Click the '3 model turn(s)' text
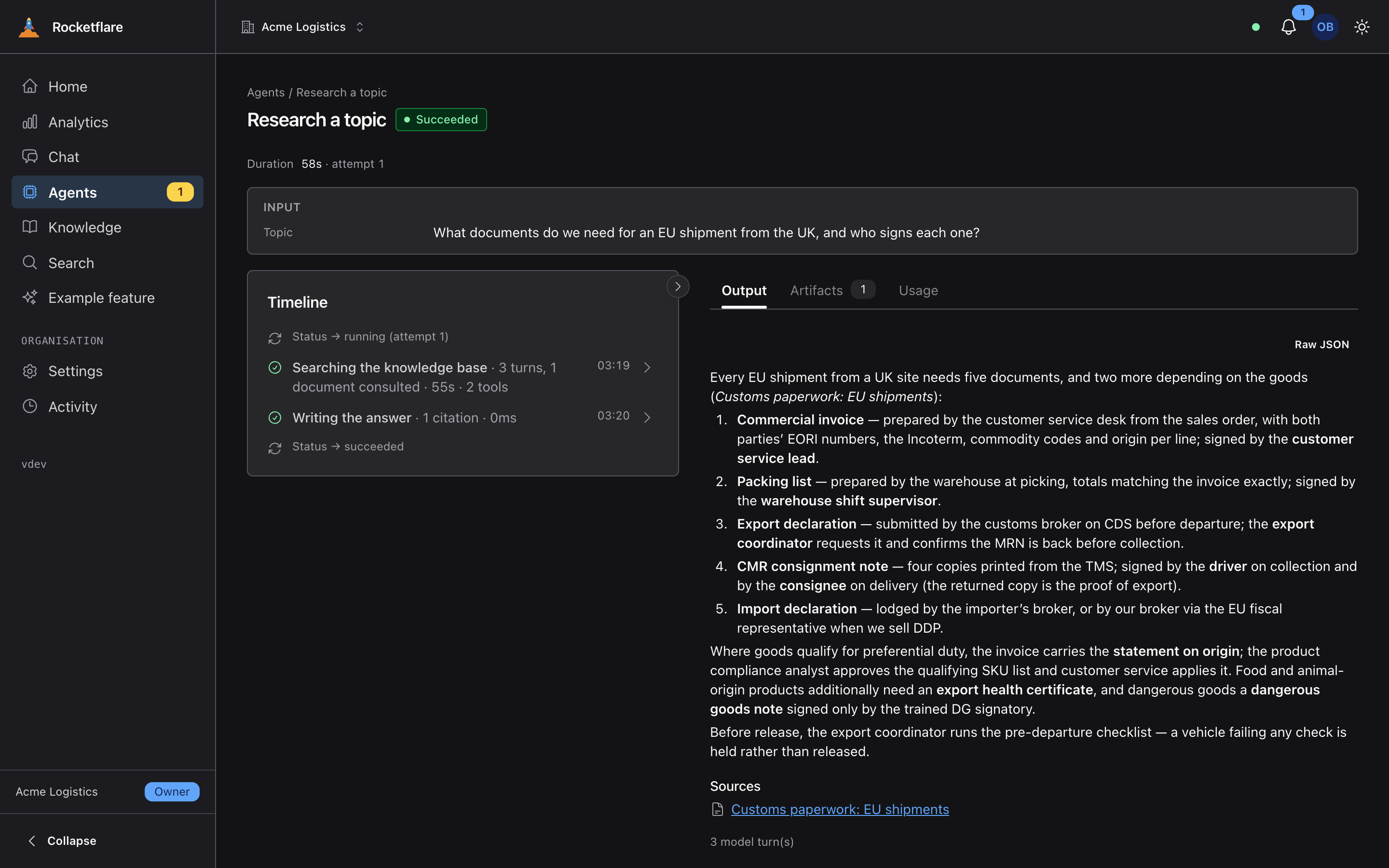The height and width of the screenshot is (868, 1389). (752, 841)
